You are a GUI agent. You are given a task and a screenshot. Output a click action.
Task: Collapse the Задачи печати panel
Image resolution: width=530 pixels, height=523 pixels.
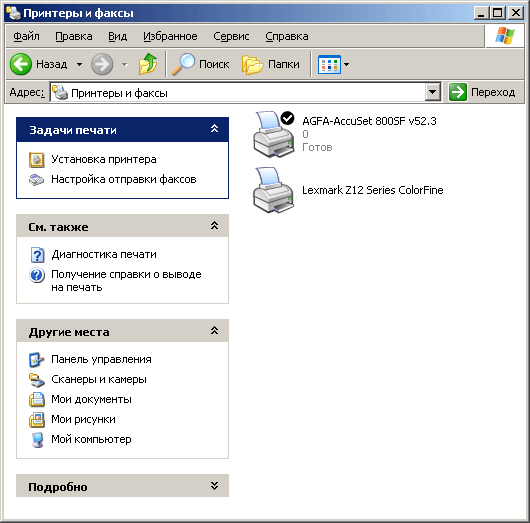point(214,129)
